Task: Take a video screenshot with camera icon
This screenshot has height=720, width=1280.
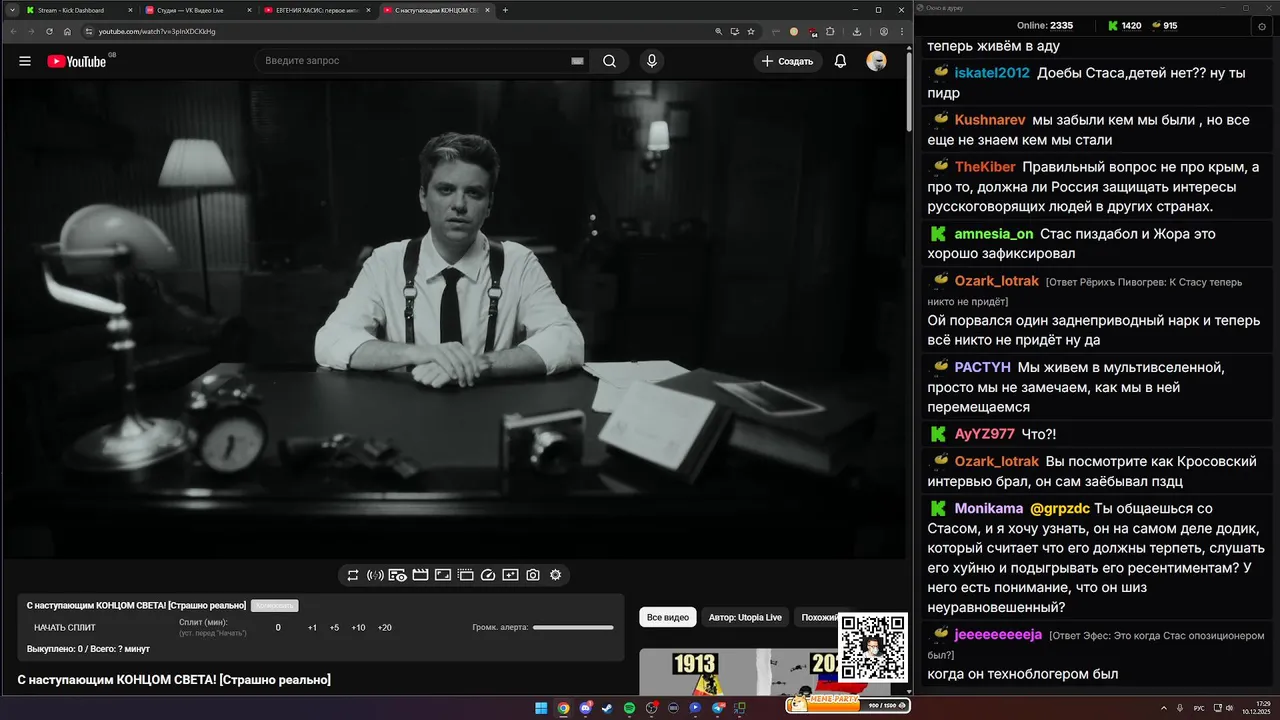Action: pyautogui.click(x=533, y=575)
